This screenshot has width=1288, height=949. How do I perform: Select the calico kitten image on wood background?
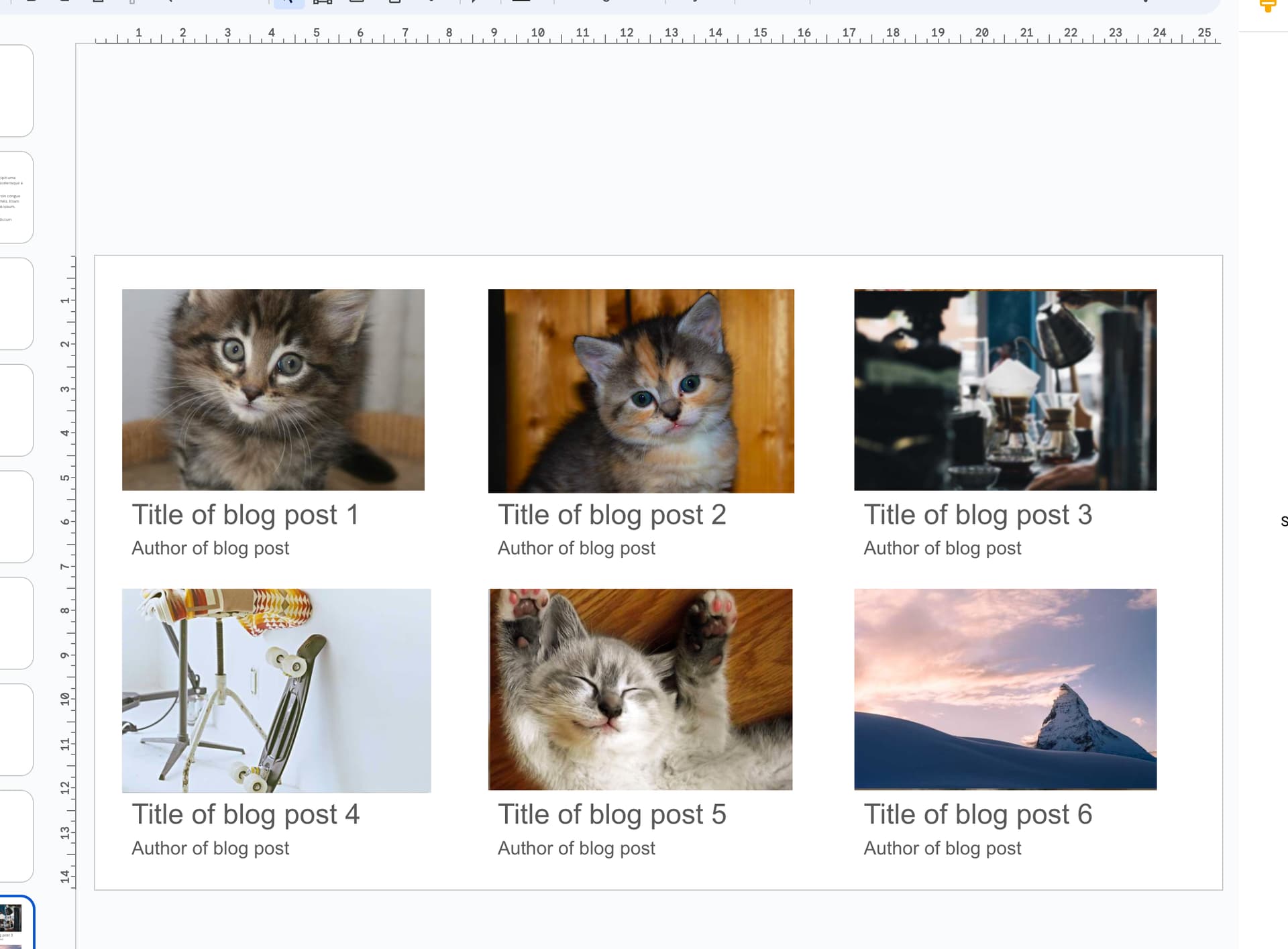tap(641, 391)
